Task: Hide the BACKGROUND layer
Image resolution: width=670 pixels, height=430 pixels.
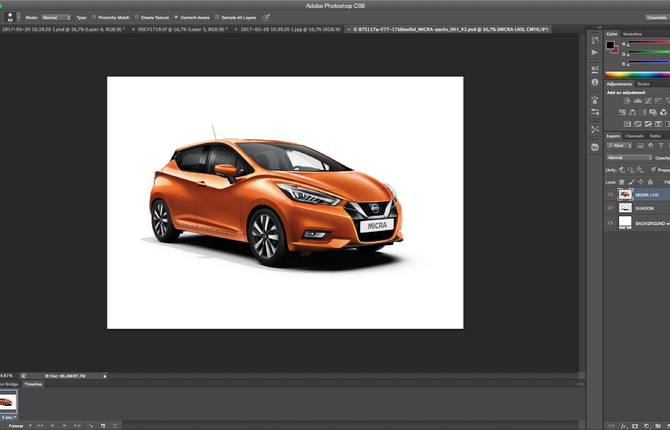Action: [610, 223]
